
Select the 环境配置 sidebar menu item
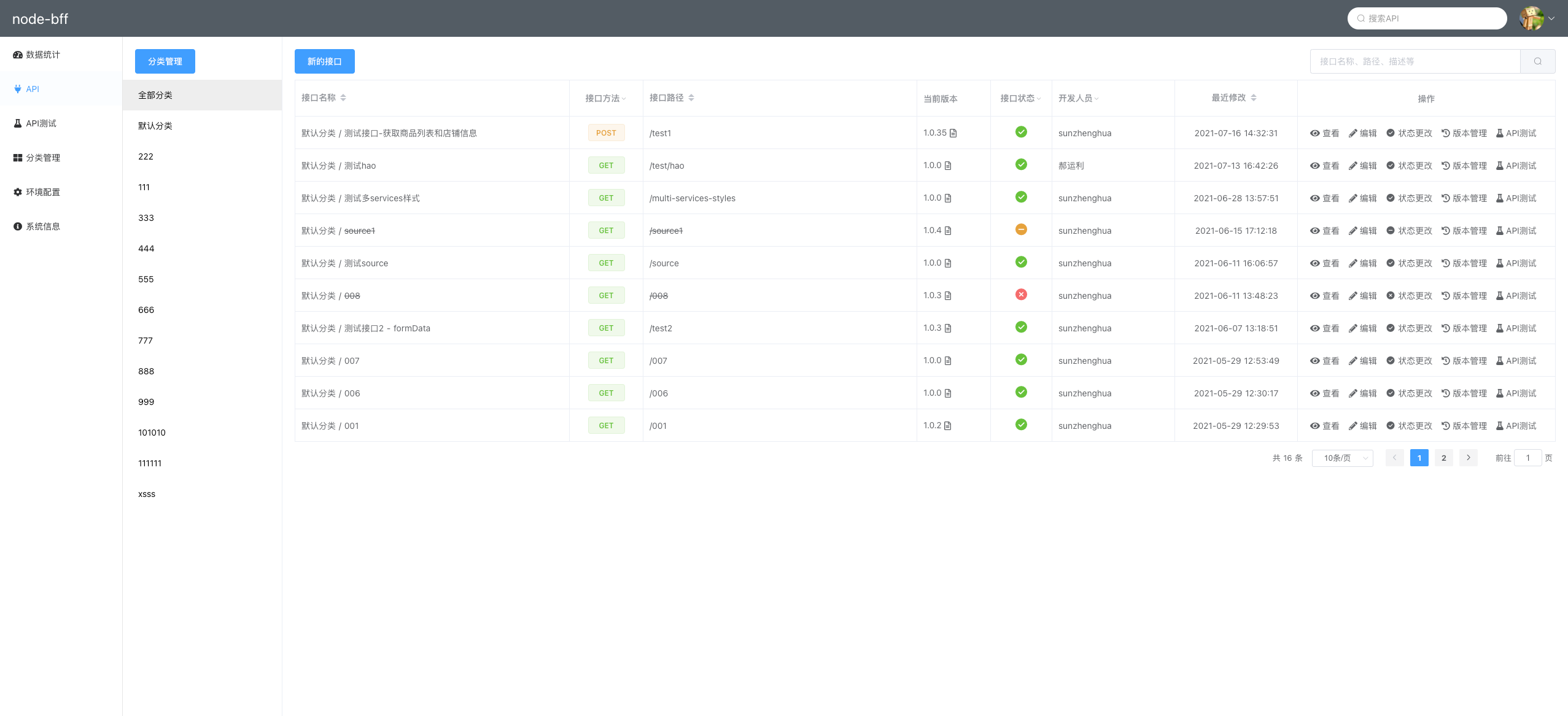click(x=37, y=192)
